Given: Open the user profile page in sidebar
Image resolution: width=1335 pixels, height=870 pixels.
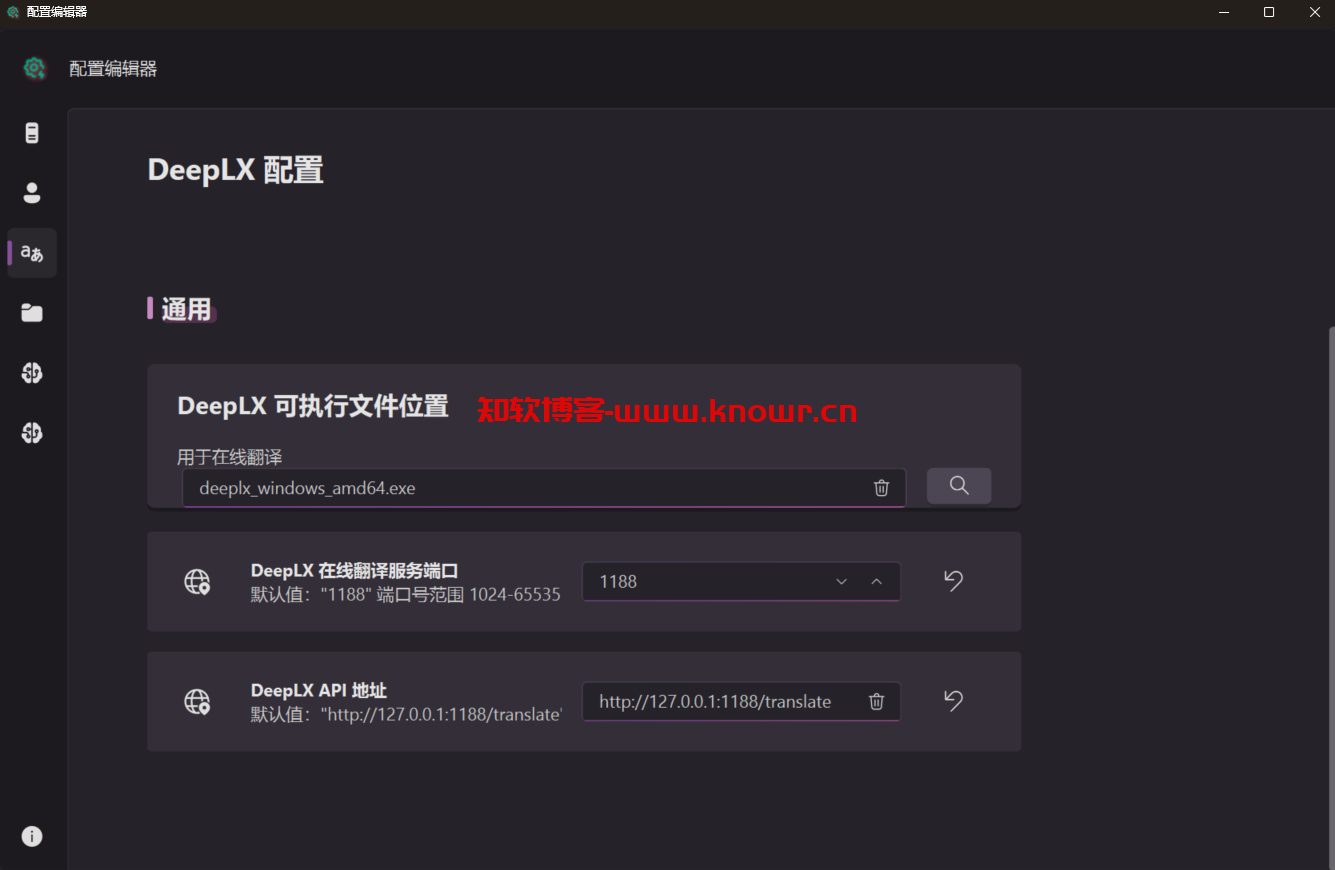Looking at the screenshot, I should coord(32,193).
